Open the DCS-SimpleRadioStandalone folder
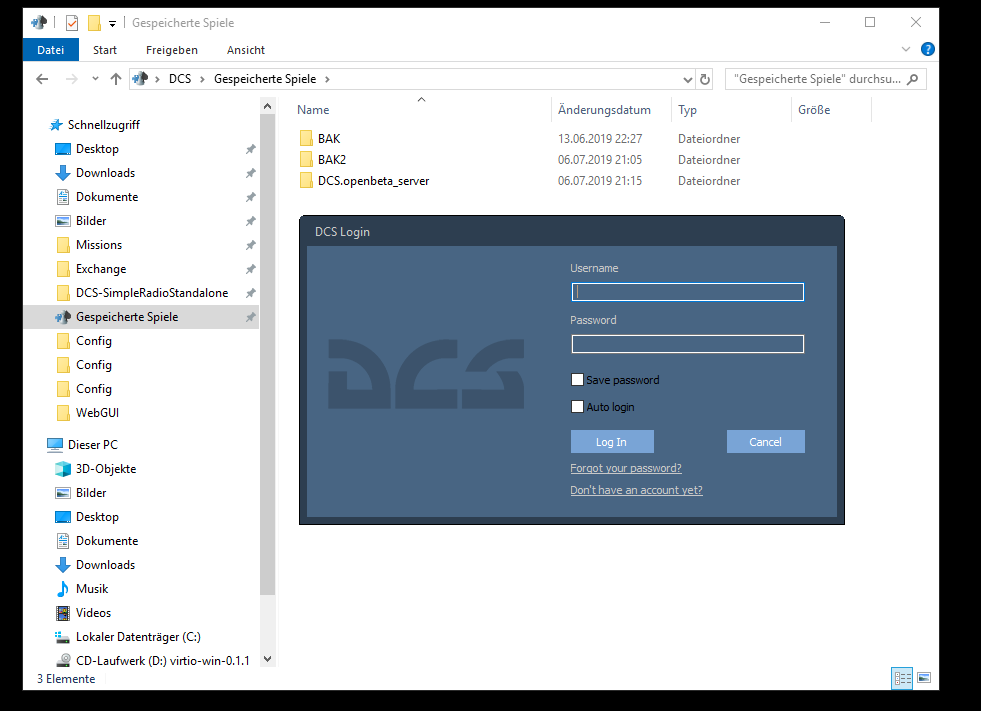Image resolution: width=981 pixels, height=711 pixels. [x=152, y=293]
